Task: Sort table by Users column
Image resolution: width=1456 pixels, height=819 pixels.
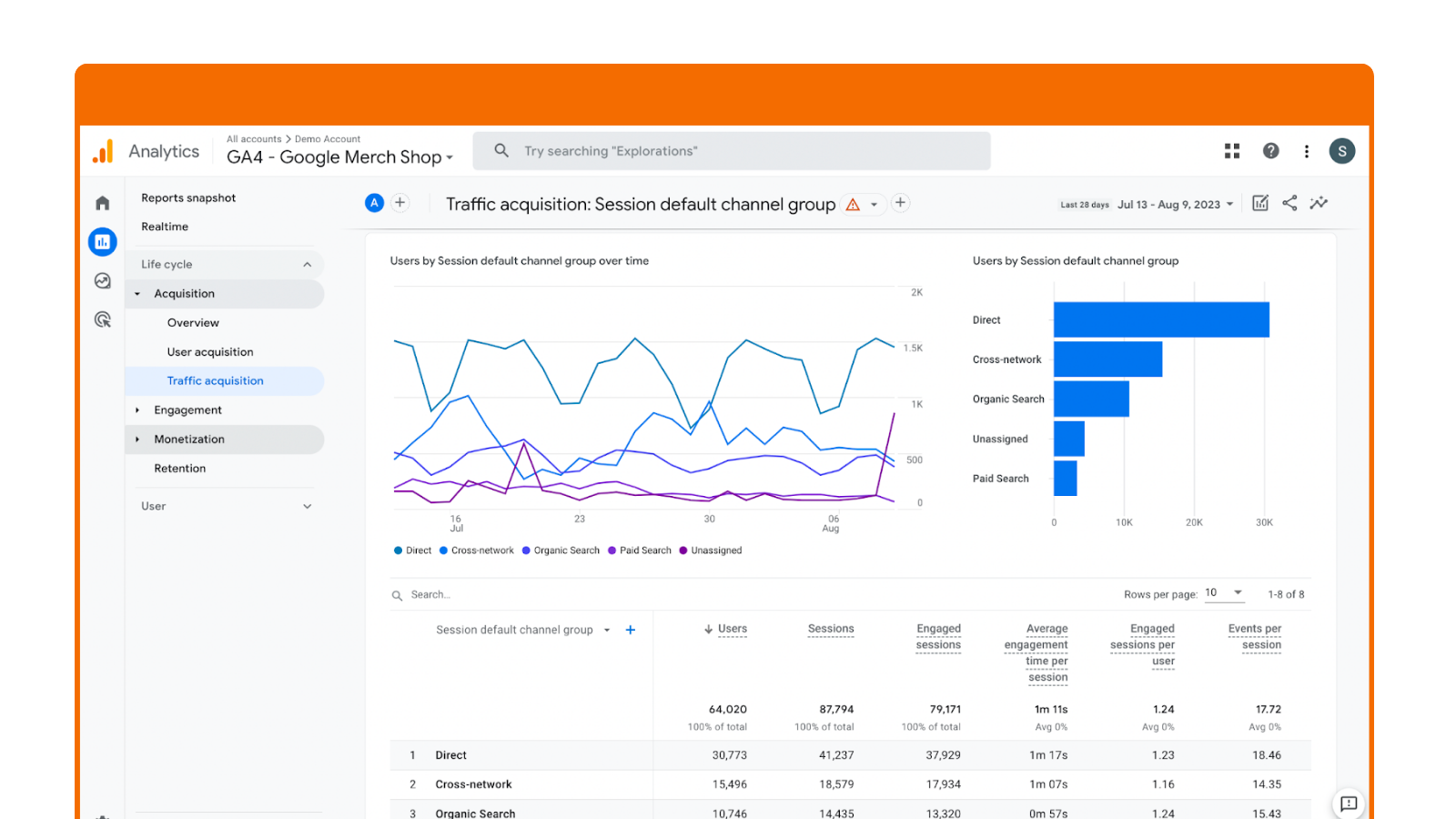Action: [725, 629]
